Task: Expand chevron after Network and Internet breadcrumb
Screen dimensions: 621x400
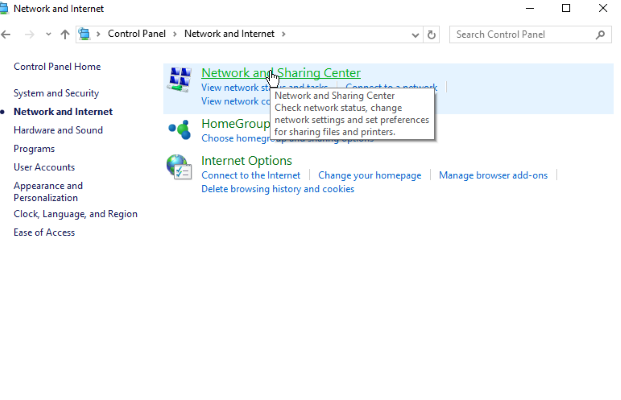Action: (284, 34)
